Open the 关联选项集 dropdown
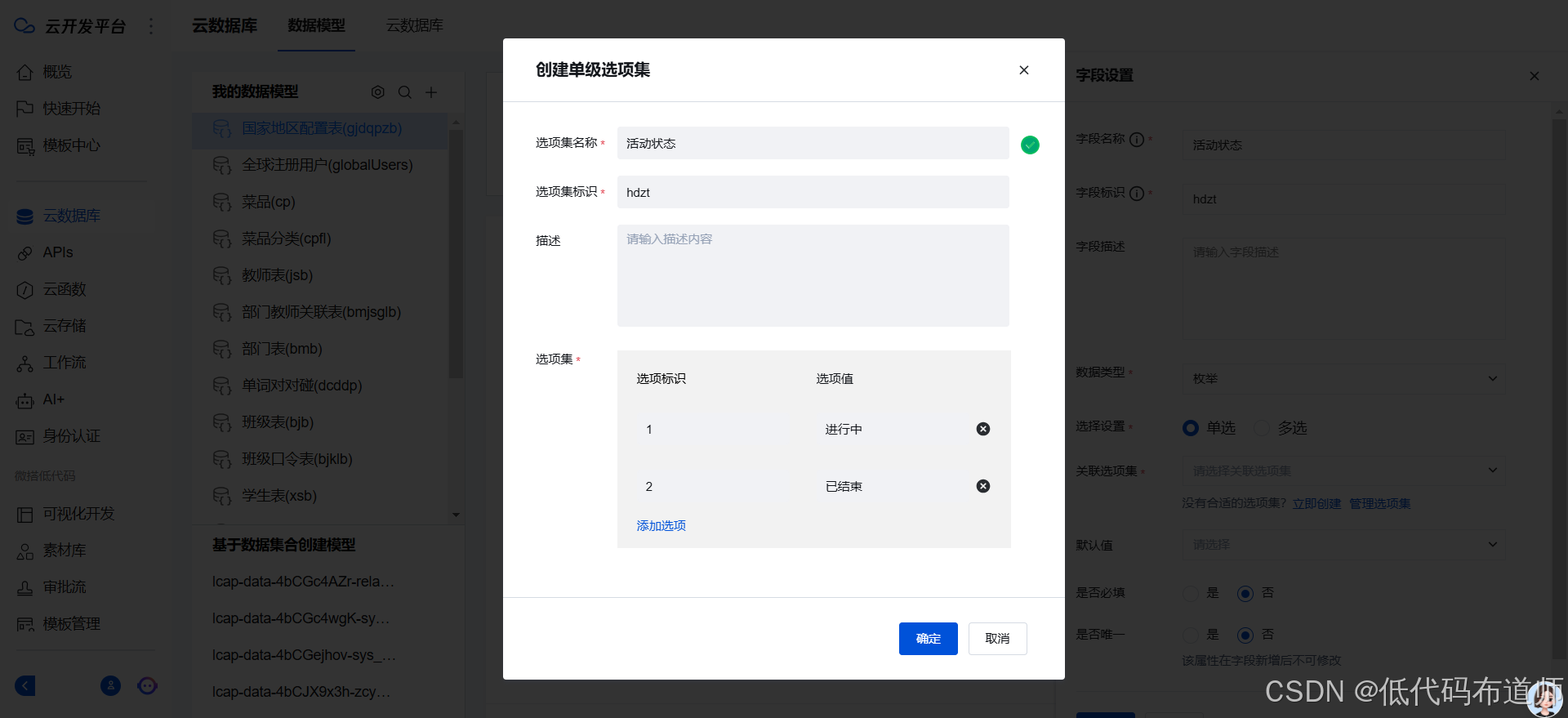The width and height of the screenshot is (1568, 718). (x=1344, y=470)
